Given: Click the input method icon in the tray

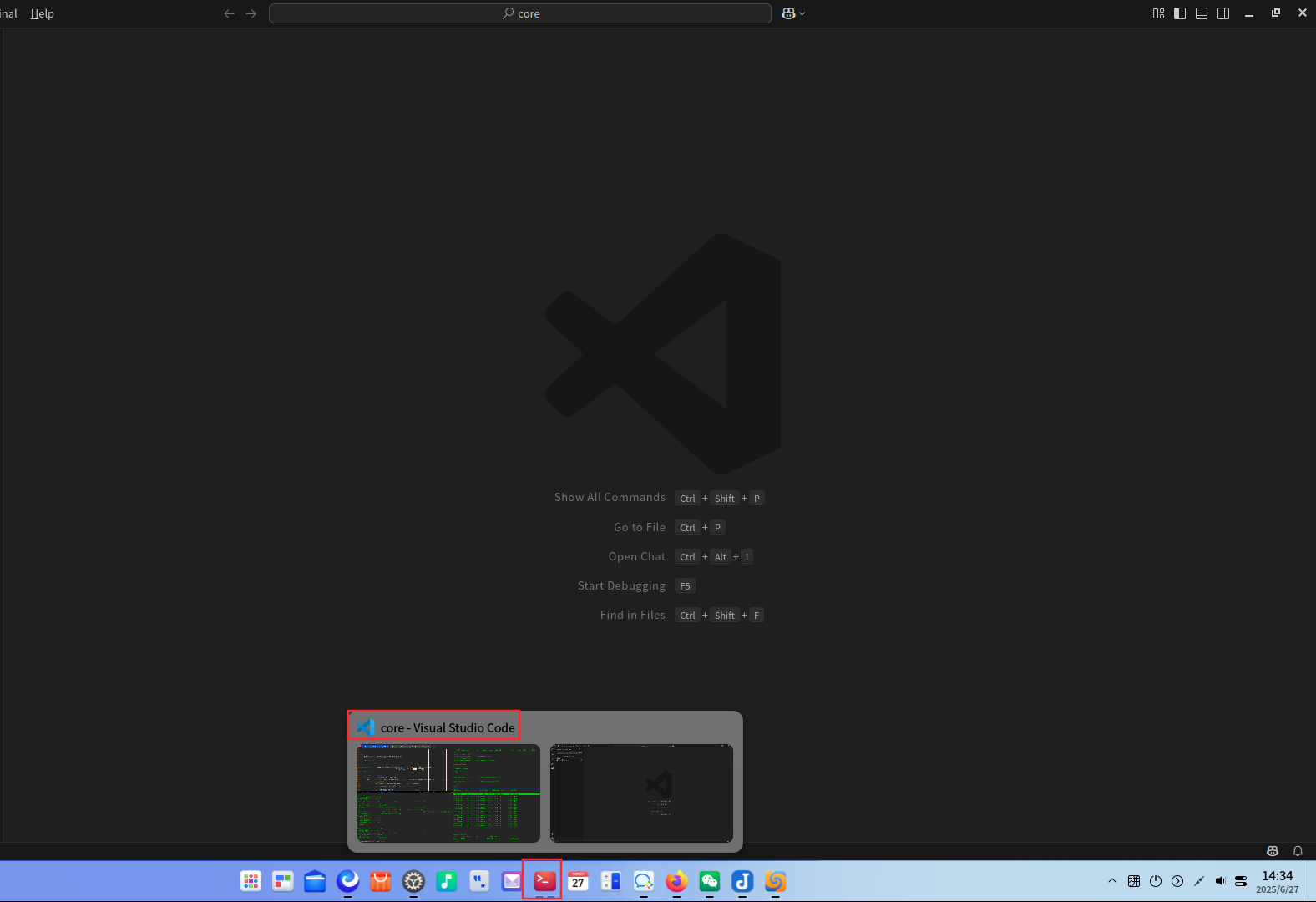Looking at the screenshot, I should (1133, 881).
